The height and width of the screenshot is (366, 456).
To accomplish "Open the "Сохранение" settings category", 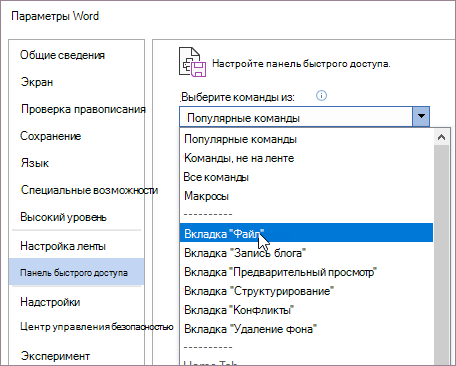I will pyautogui.click(x=51, y=136).
